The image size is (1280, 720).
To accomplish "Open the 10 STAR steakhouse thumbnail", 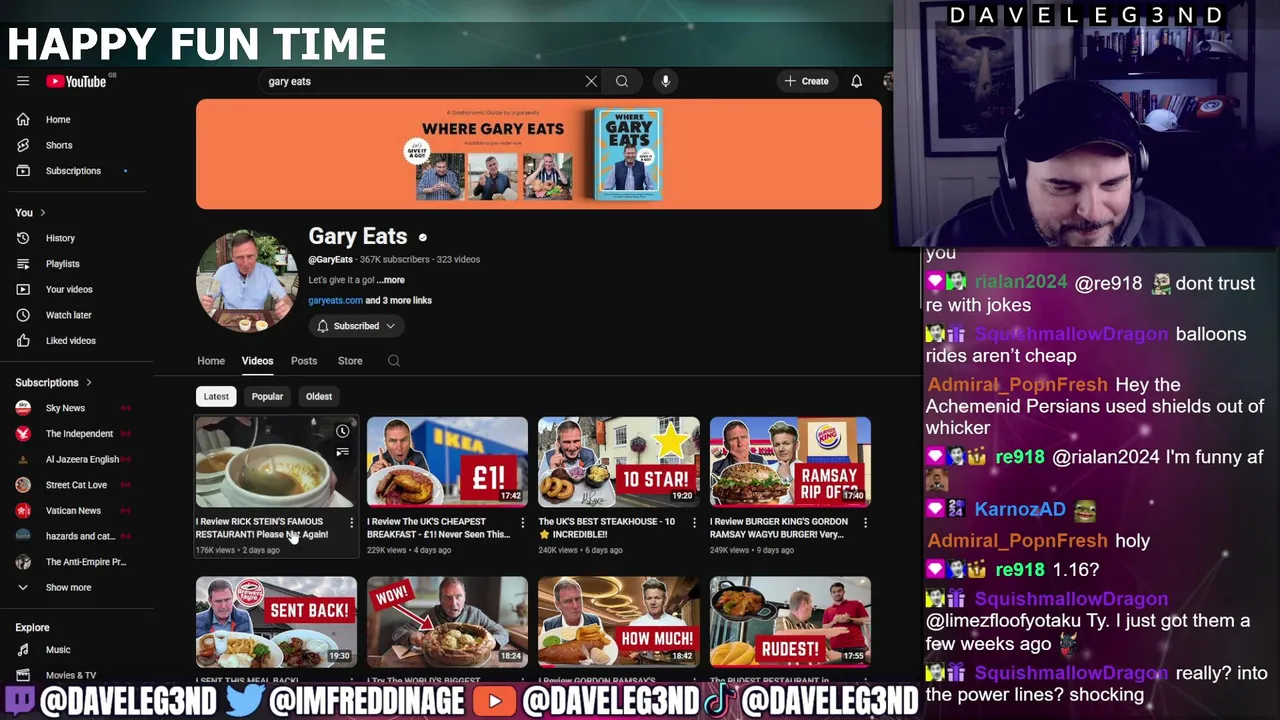I will click(x=619, y=462).
